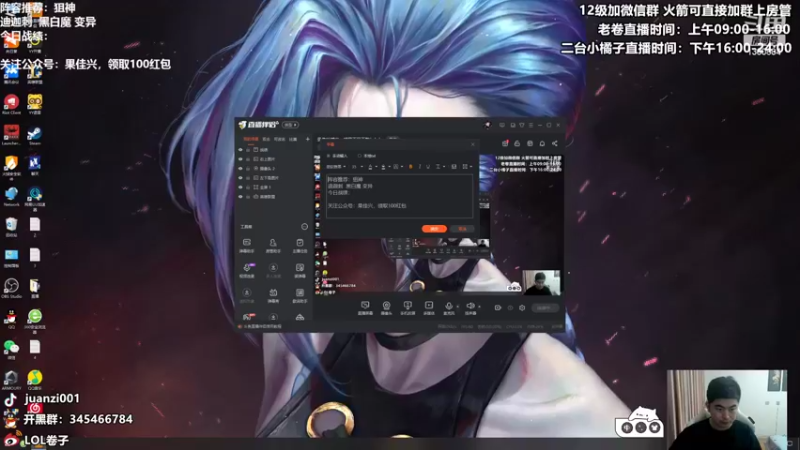Open the notification bell in the live app

tap(542, 144)
